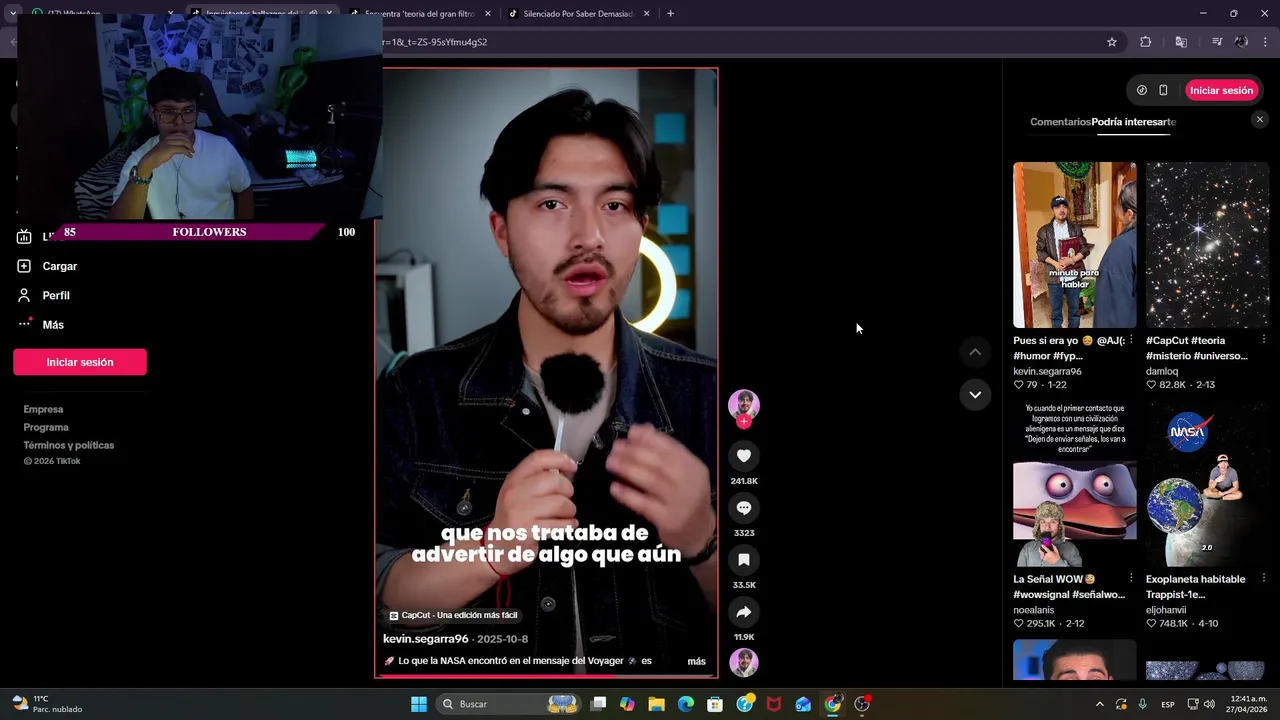Screen dimensions: 1280x720
Task: Open comments via speech bubble icon
Action: [x=743, y=508]
